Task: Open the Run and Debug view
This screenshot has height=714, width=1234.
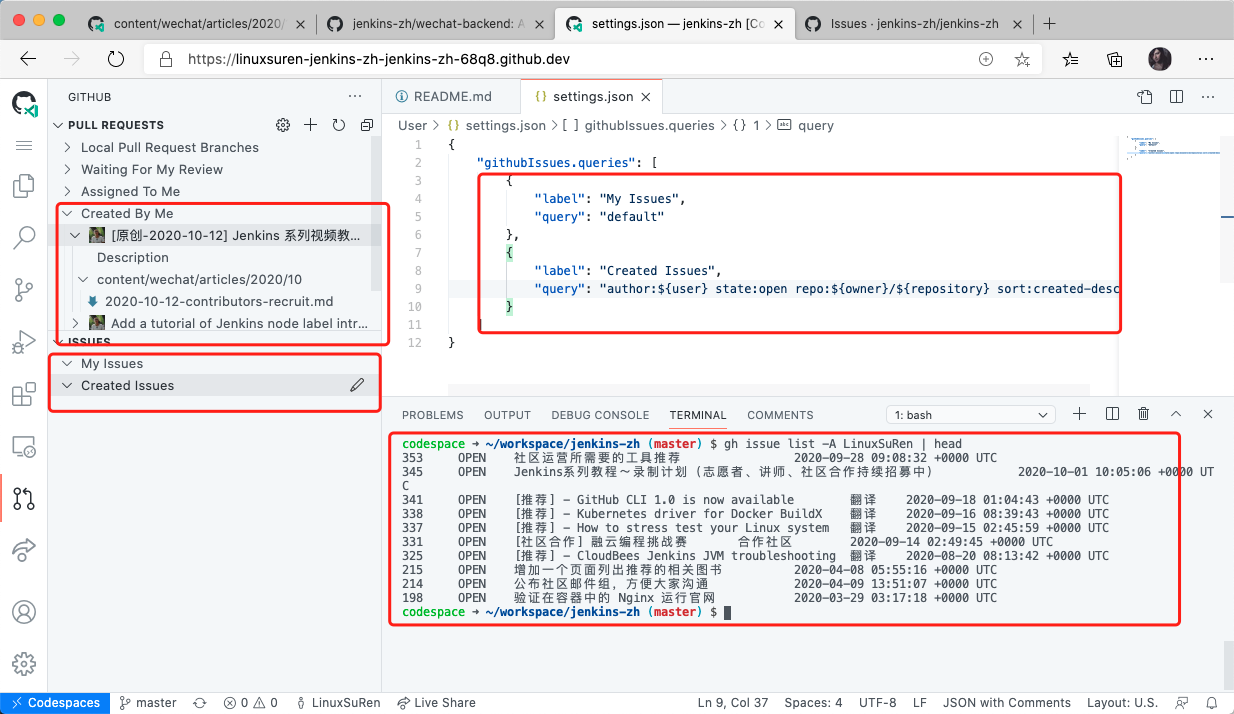Action: point(24,343)
